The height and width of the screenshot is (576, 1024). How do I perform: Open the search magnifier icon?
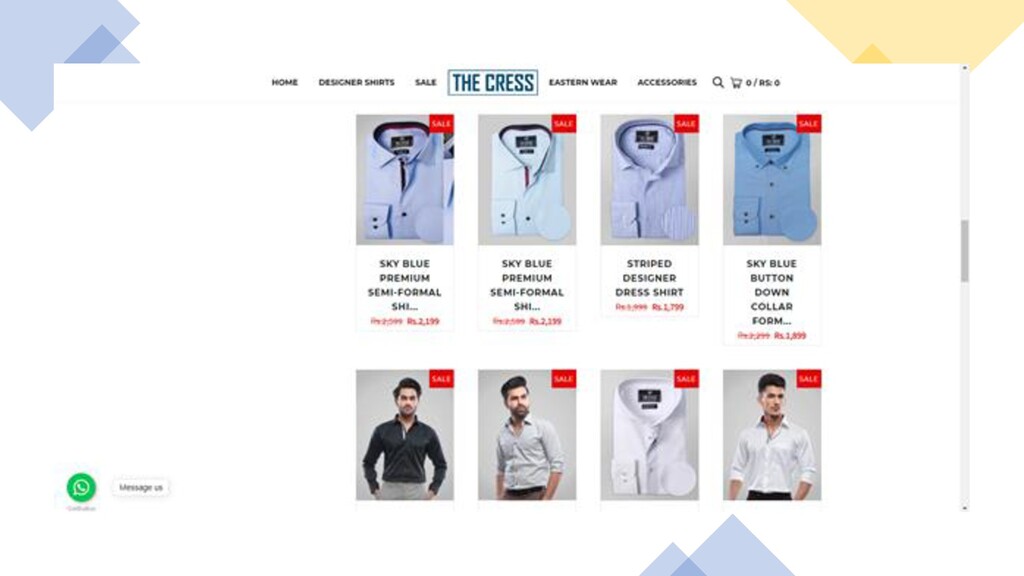click(x=718, y=82)
